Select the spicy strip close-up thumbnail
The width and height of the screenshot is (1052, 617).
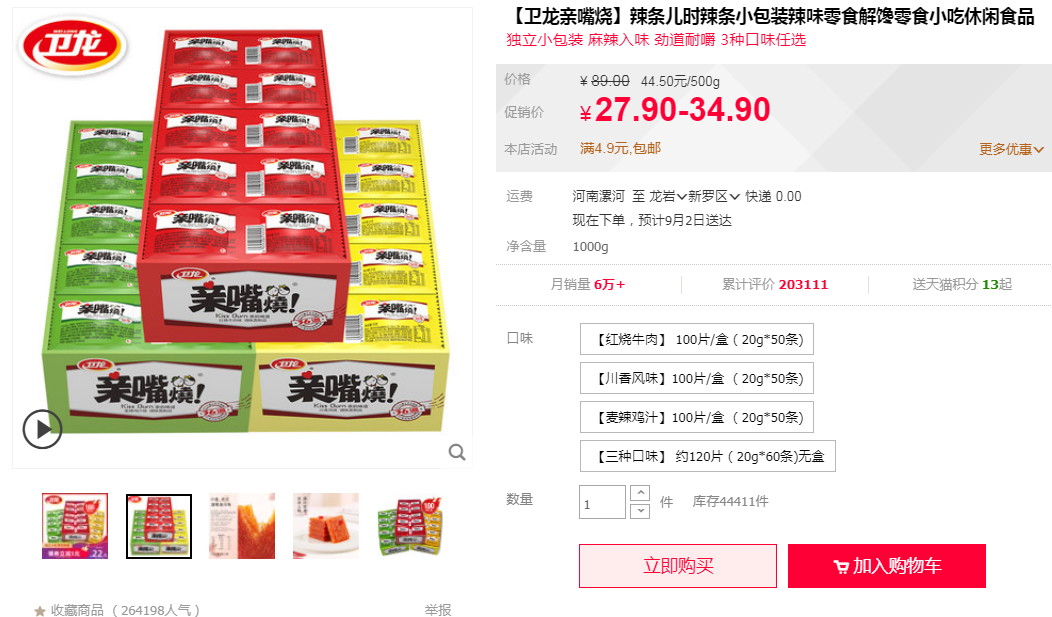point(242,526)
